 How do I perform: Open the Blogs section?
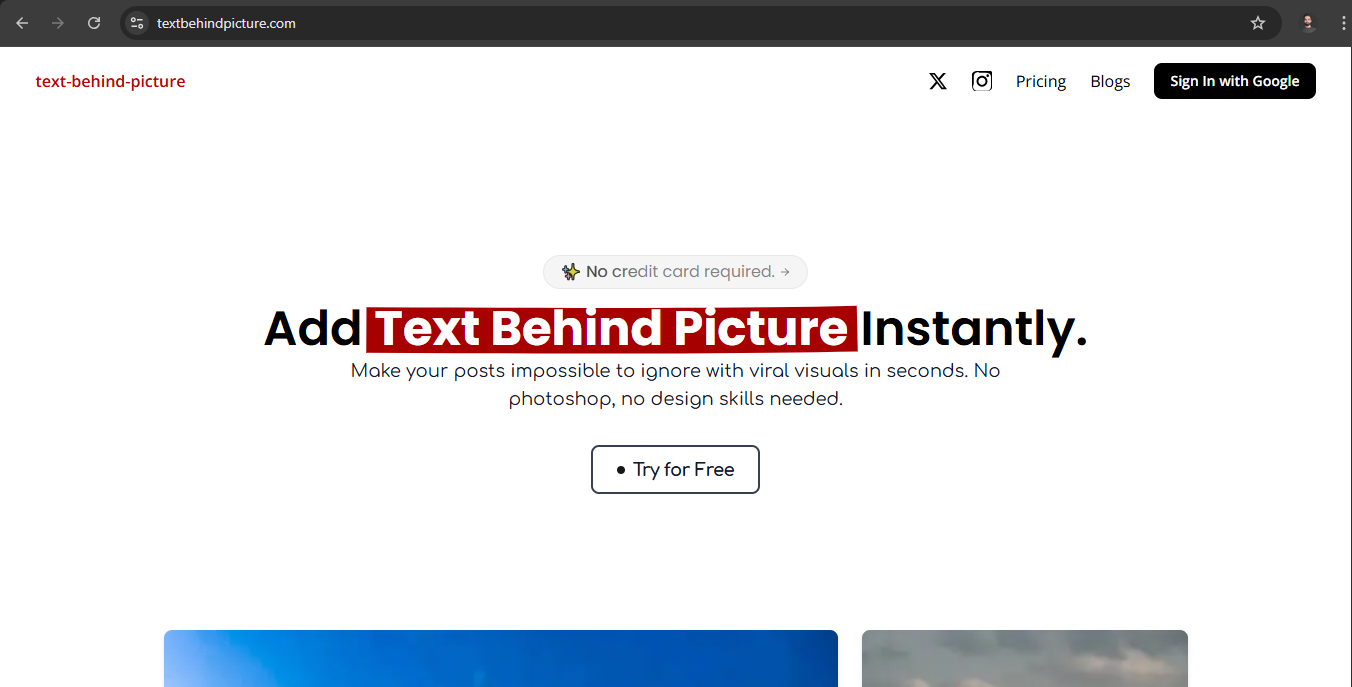(x=1110, y=81)
